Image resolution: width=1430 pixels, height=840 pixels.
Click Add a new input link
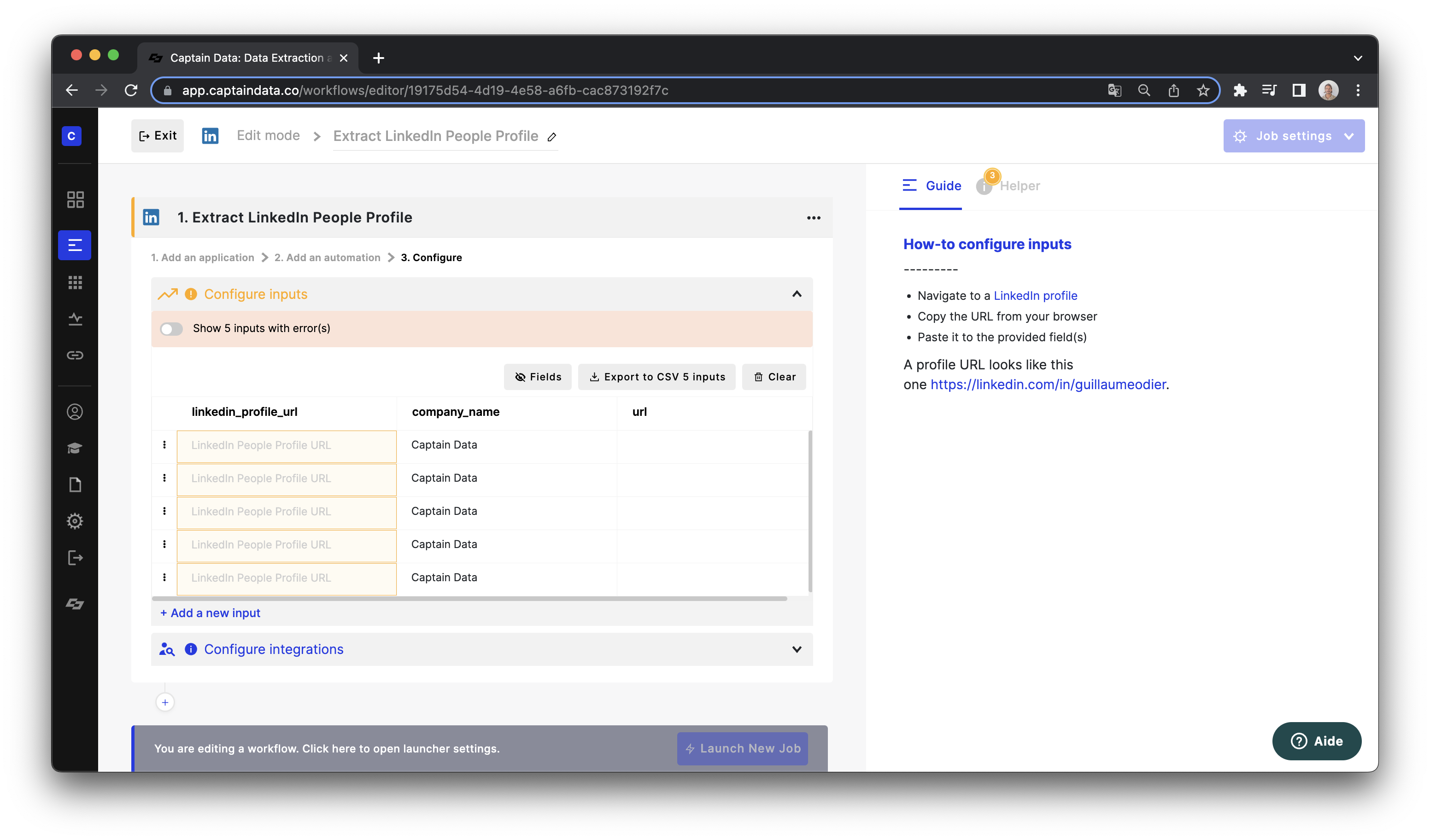tap(210, 612)
